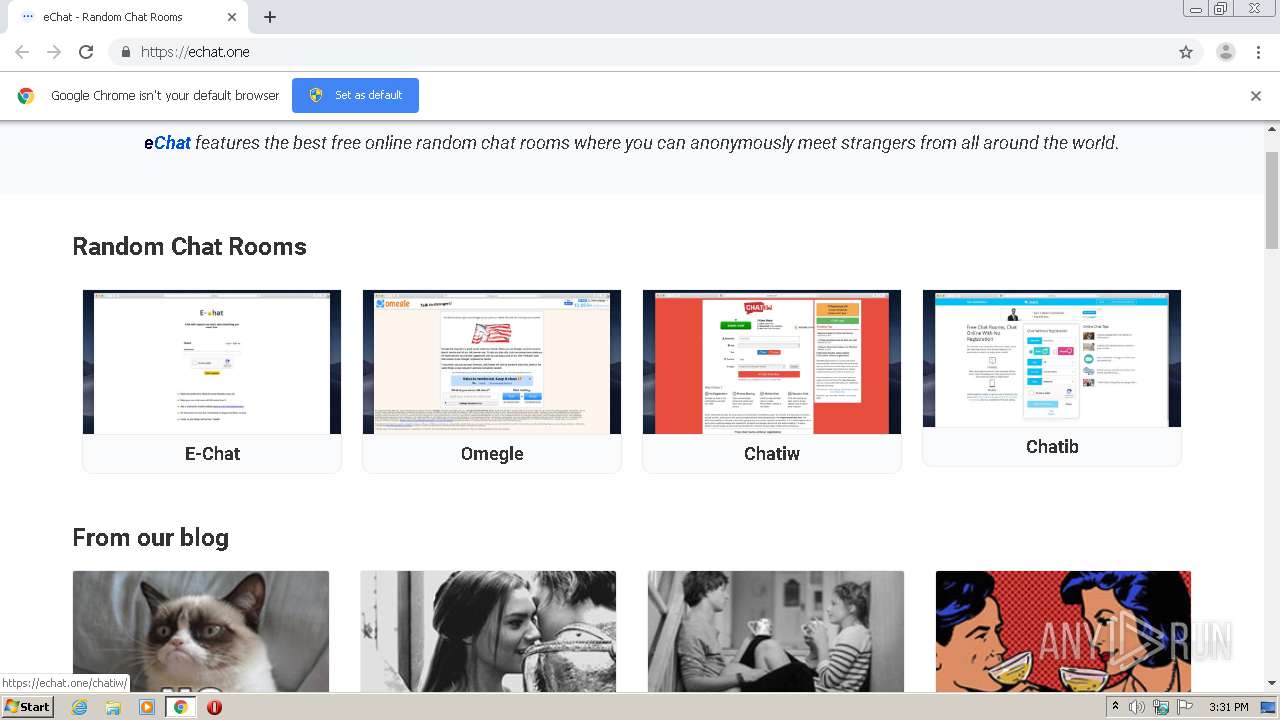
Task: Open the red Opera taskbar icon
Action: pos(214,707)
